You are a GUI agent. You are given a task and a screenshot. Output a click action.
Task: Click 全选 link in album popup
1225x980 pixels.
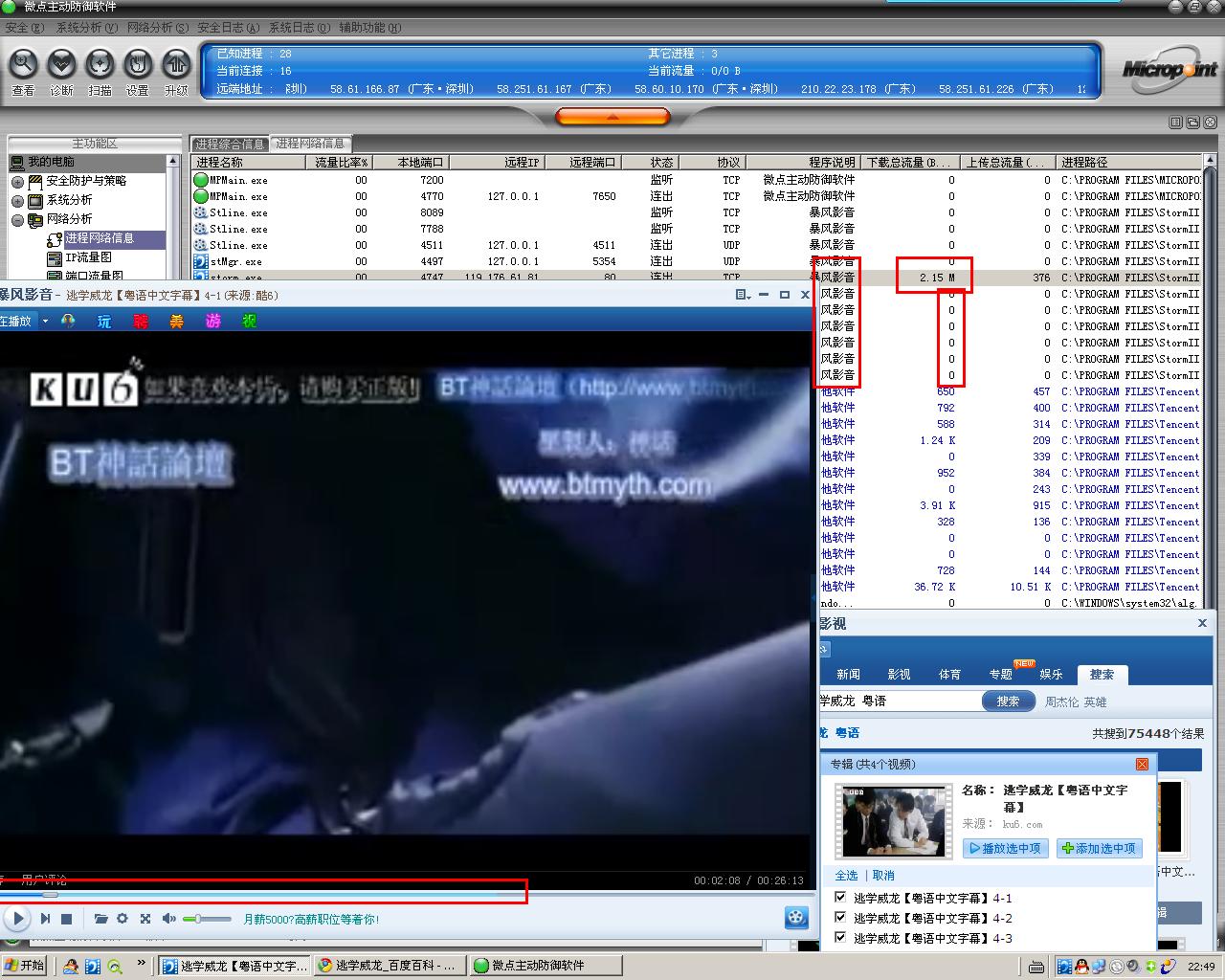point(846,876)
